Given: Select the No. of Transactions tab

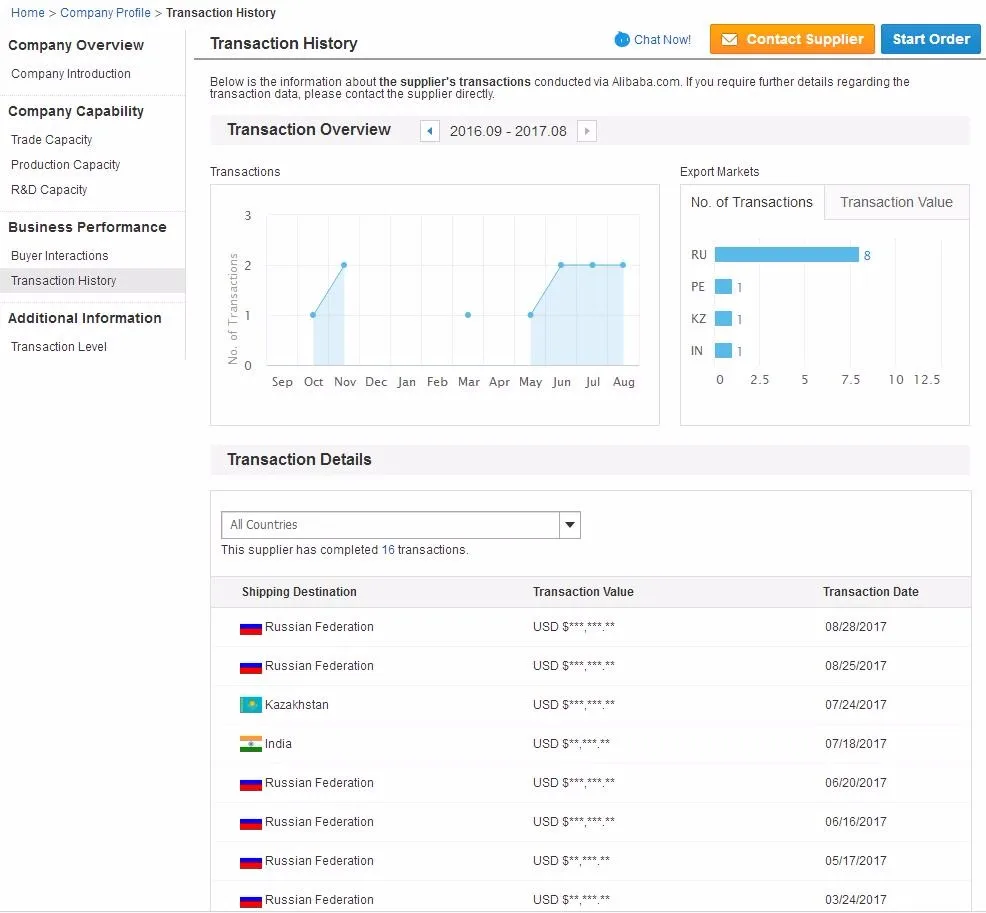Looking at the screenshot, I should 752,202.
